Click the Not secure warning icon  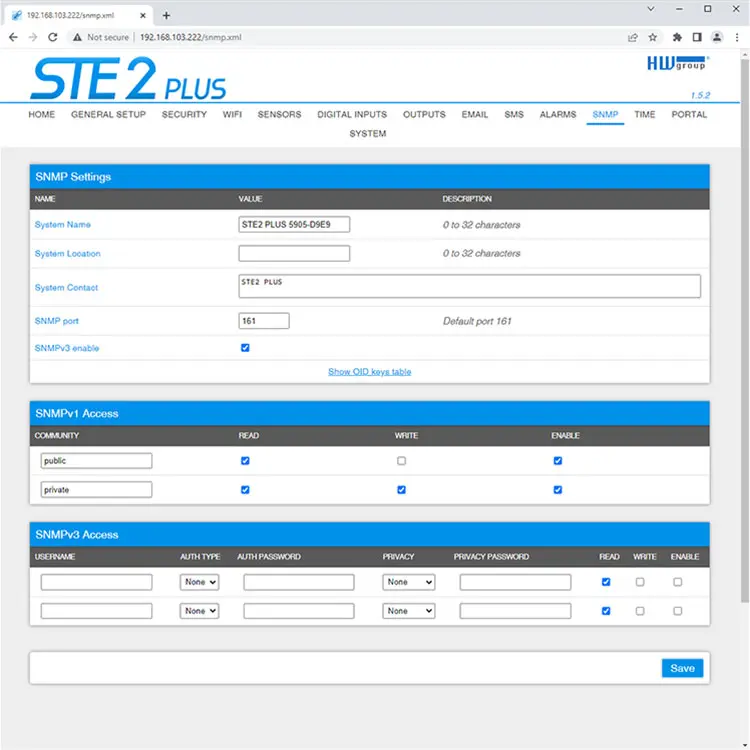tap(77, 37)
